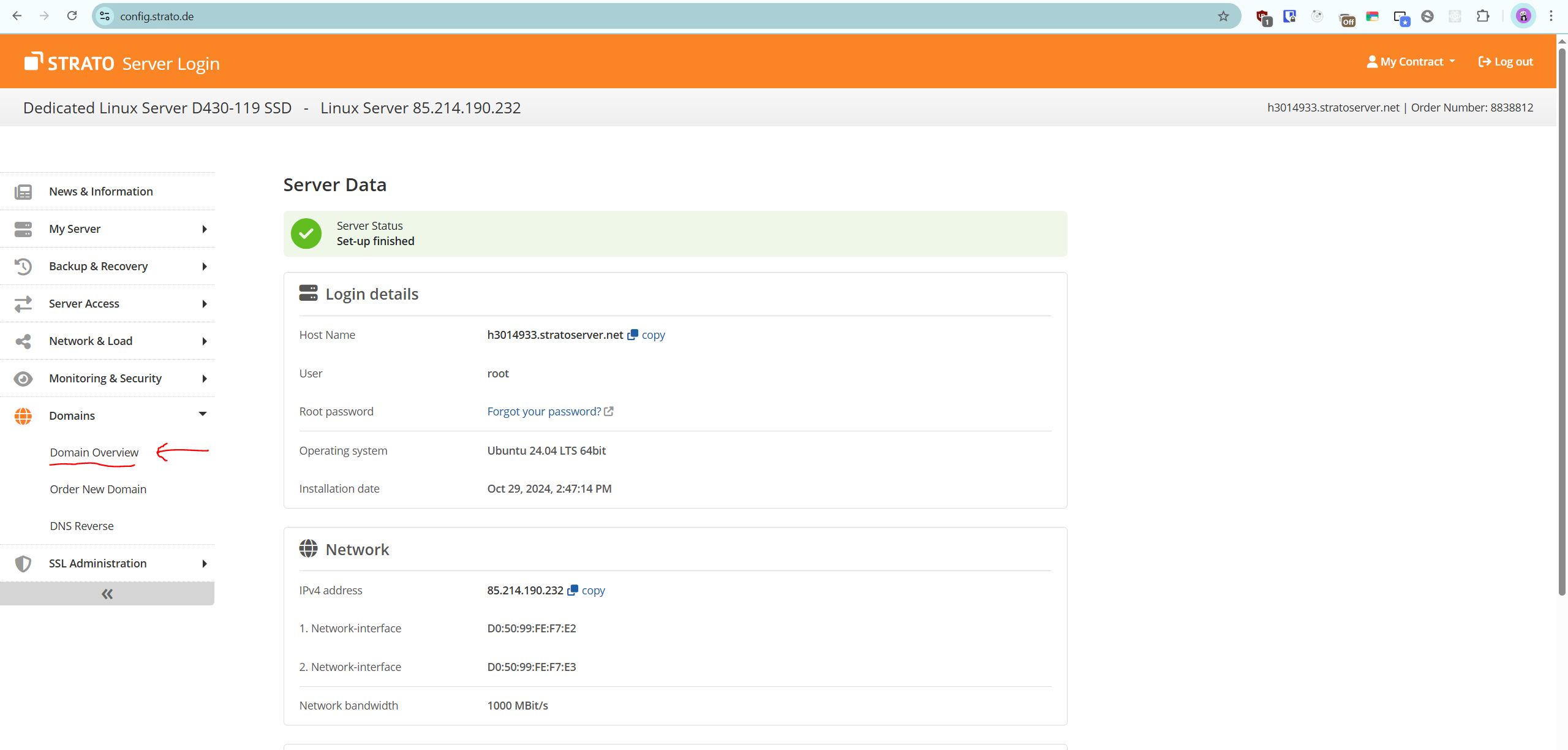This screenshot has width=1568, height=750.
Task: Collapse the sidebar with the double-chevron button
Action: pos(107,594)
